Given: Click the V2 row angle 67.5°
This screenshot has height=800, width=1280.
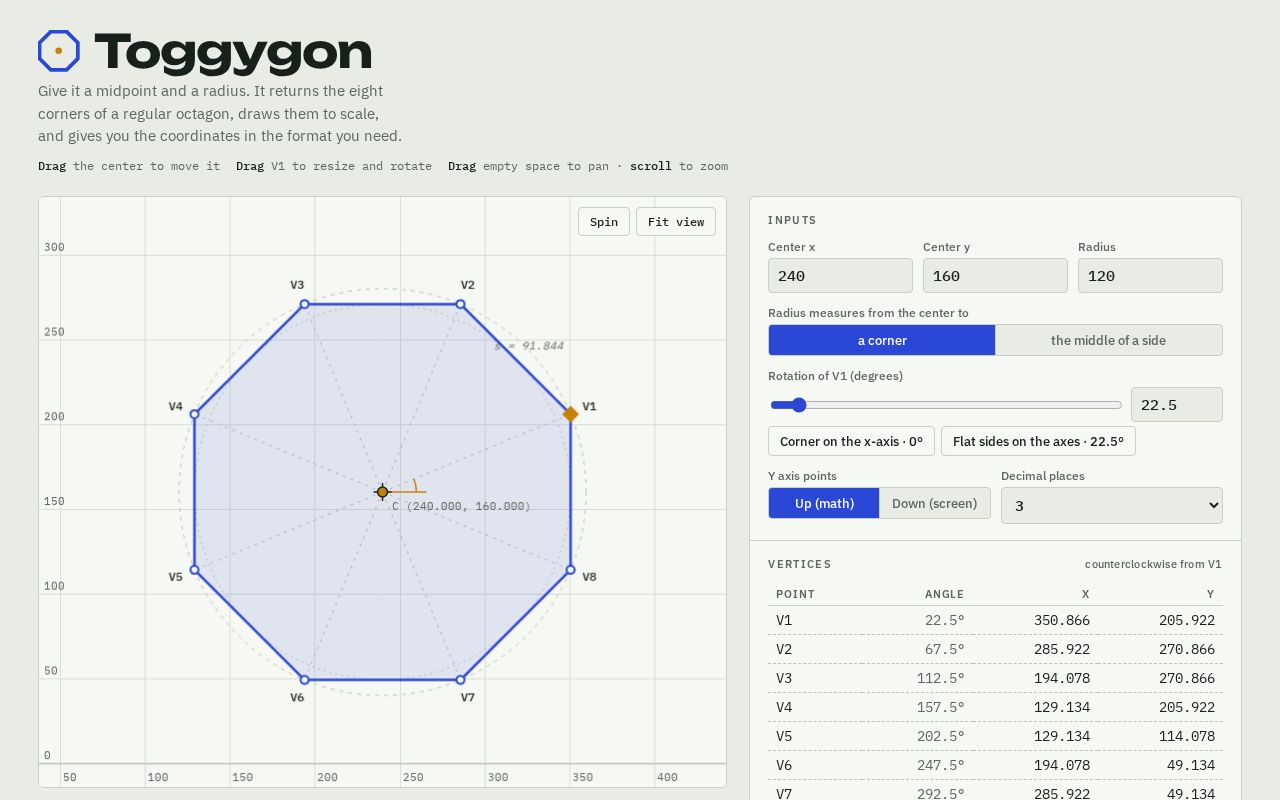Looking at the screenshot, I should pyautogui.click(x=945, y=649).
